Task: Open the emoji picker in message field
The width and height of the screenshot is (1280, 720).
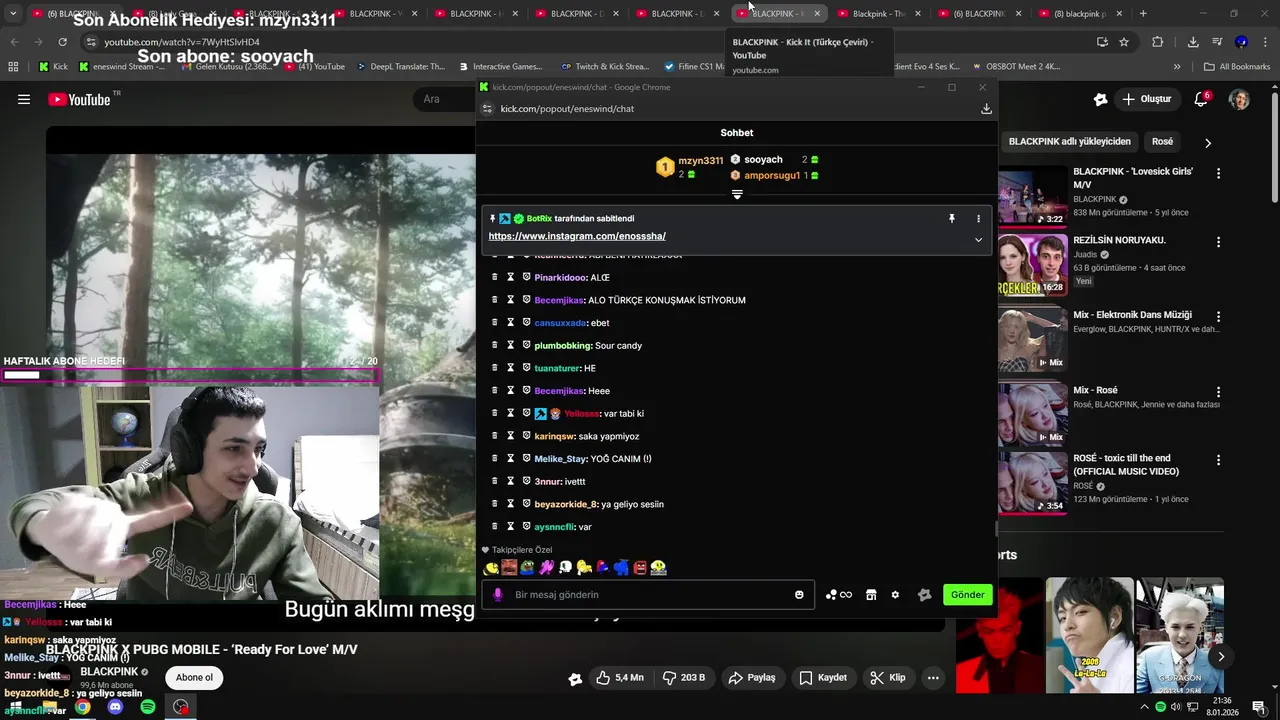Action: coord(799,595)
